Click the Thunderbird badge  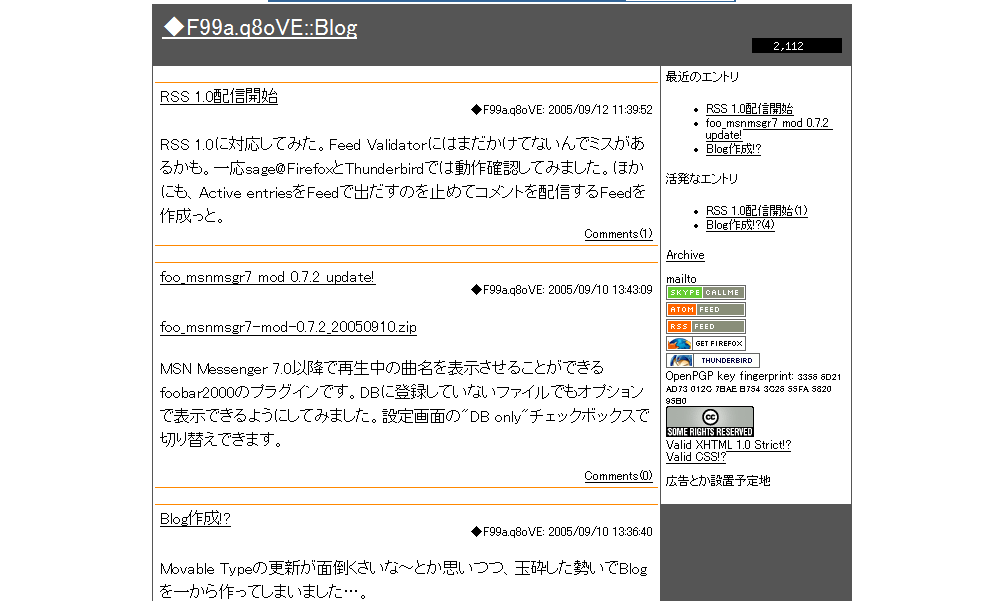pyautogui.click(x=712, y=361)
